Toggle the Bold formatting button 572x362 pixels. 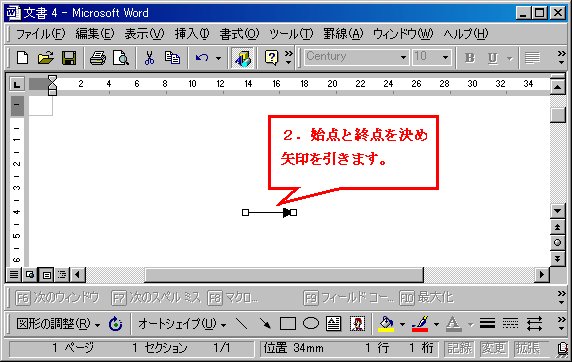coord(469,58)
